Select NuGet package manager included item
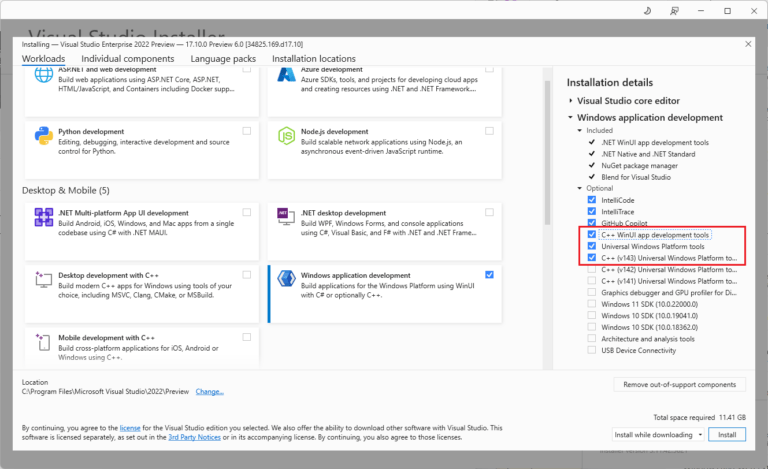768x469 pixels. pyautogui.click(x=639, y=165)
